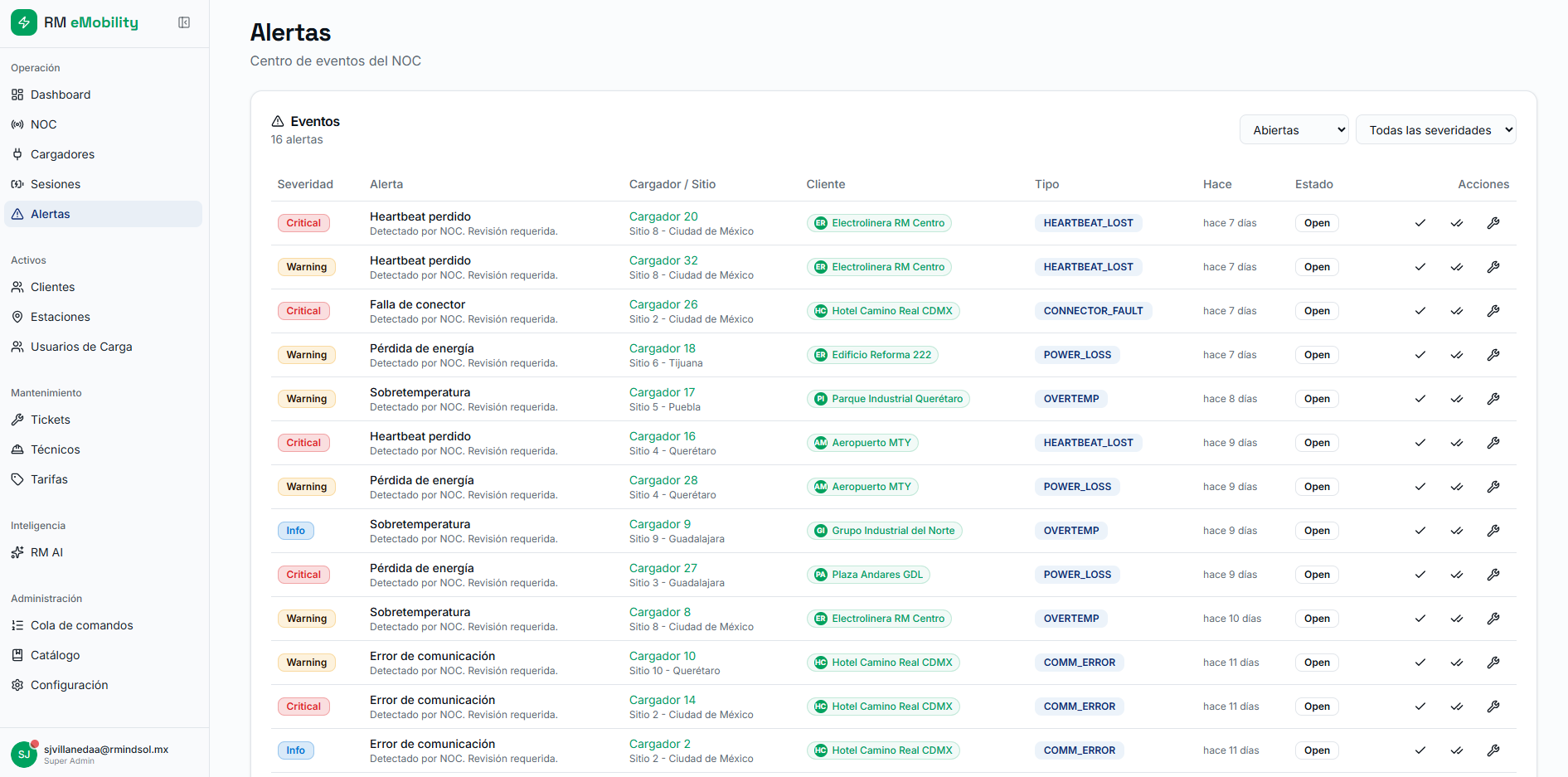Acknowledge the Cargador 20 alert with single check

[1420, 223]
